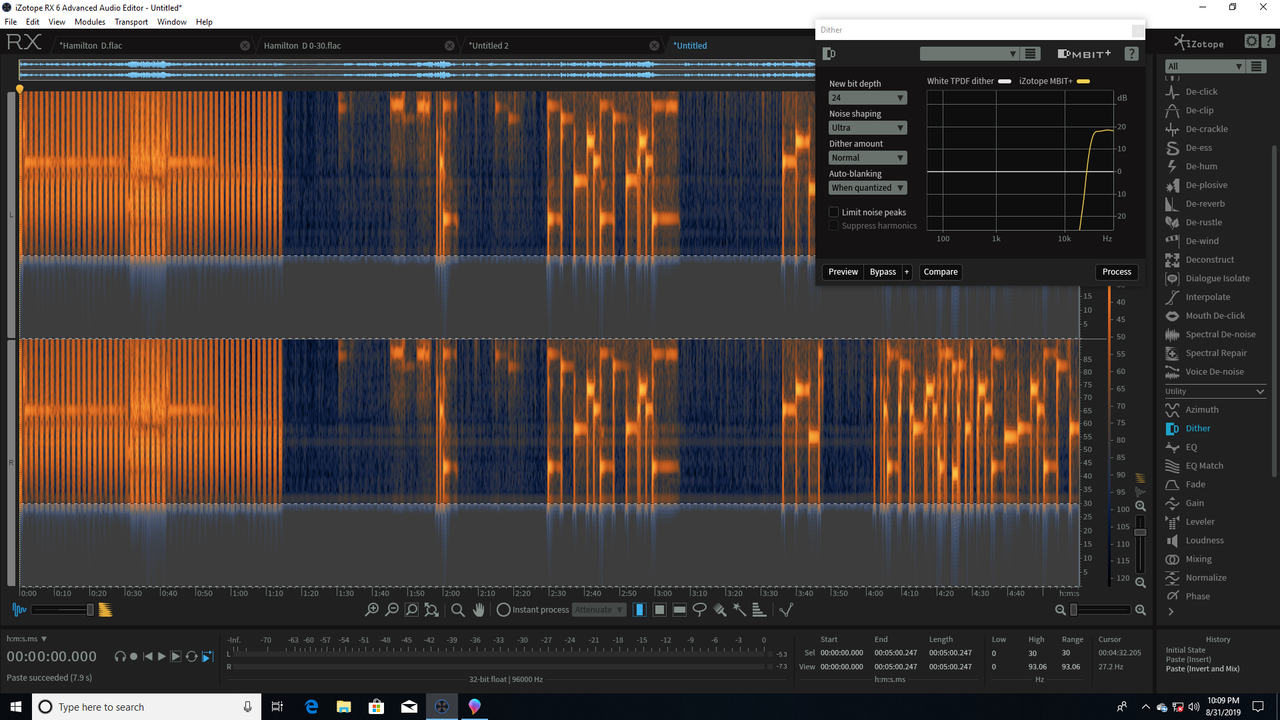Screen dimensions: 1280x720
Task: Toggle the Time-frequency selection tool
Action: (659, 609)
